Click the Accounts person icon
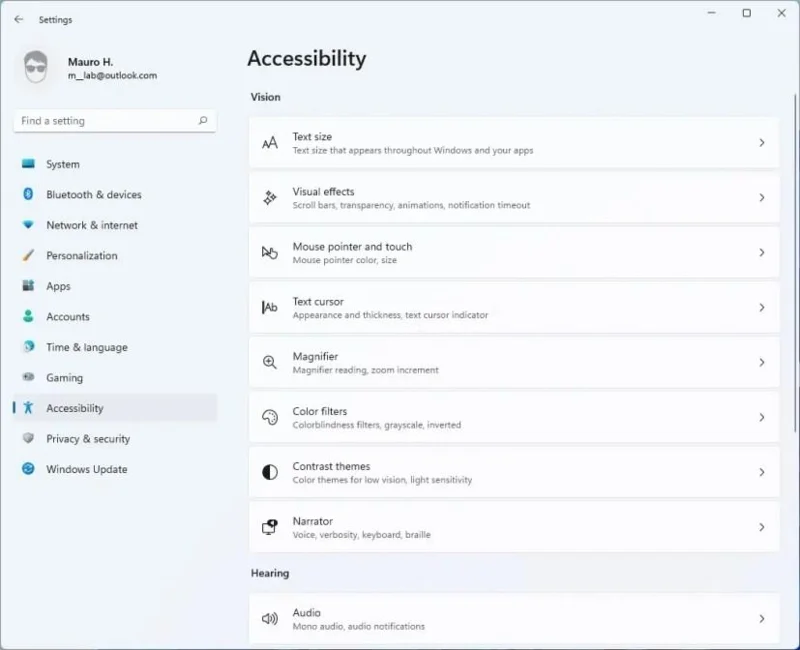 pos(28,316)
